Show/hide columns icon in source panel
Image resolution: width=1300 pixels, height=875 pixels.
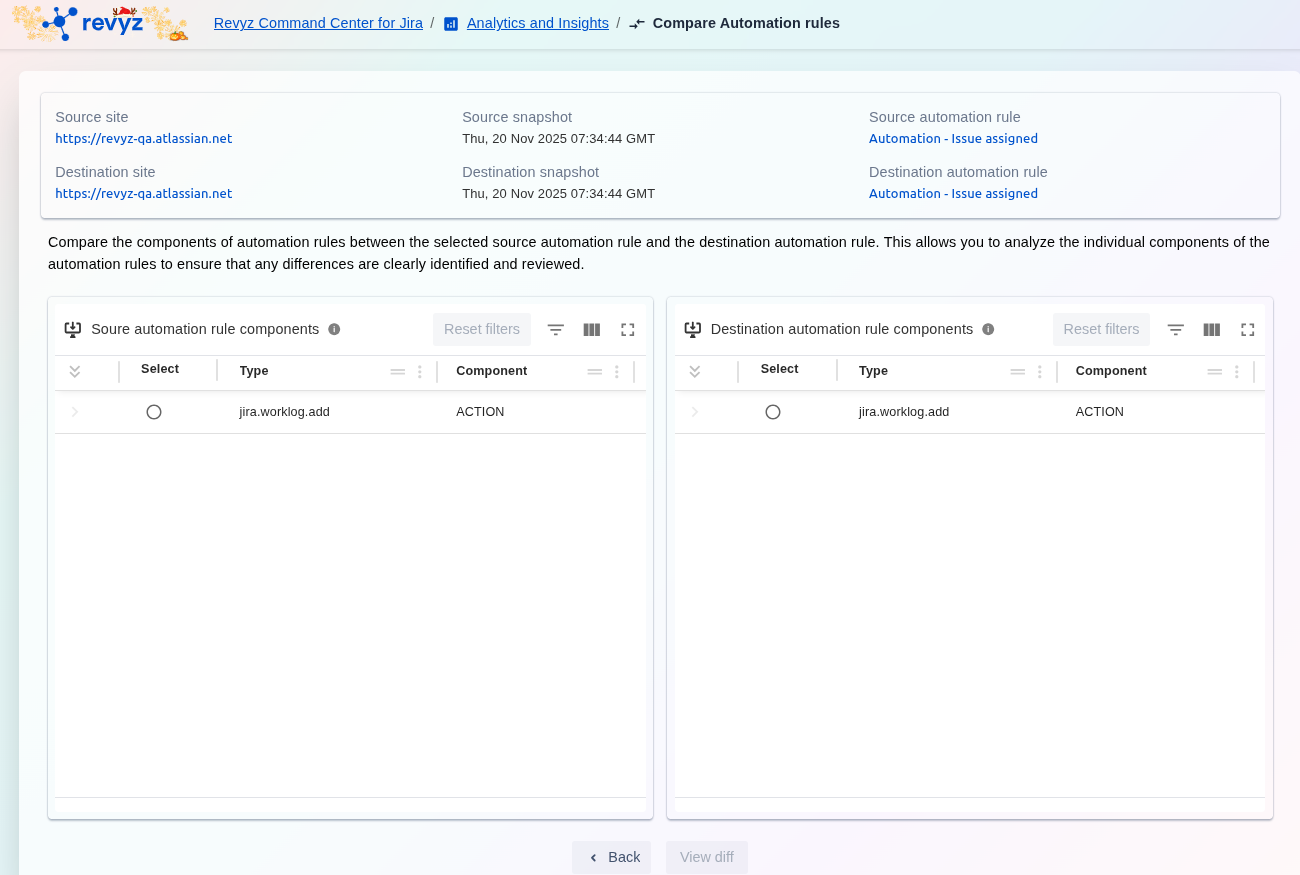[592, 329]
